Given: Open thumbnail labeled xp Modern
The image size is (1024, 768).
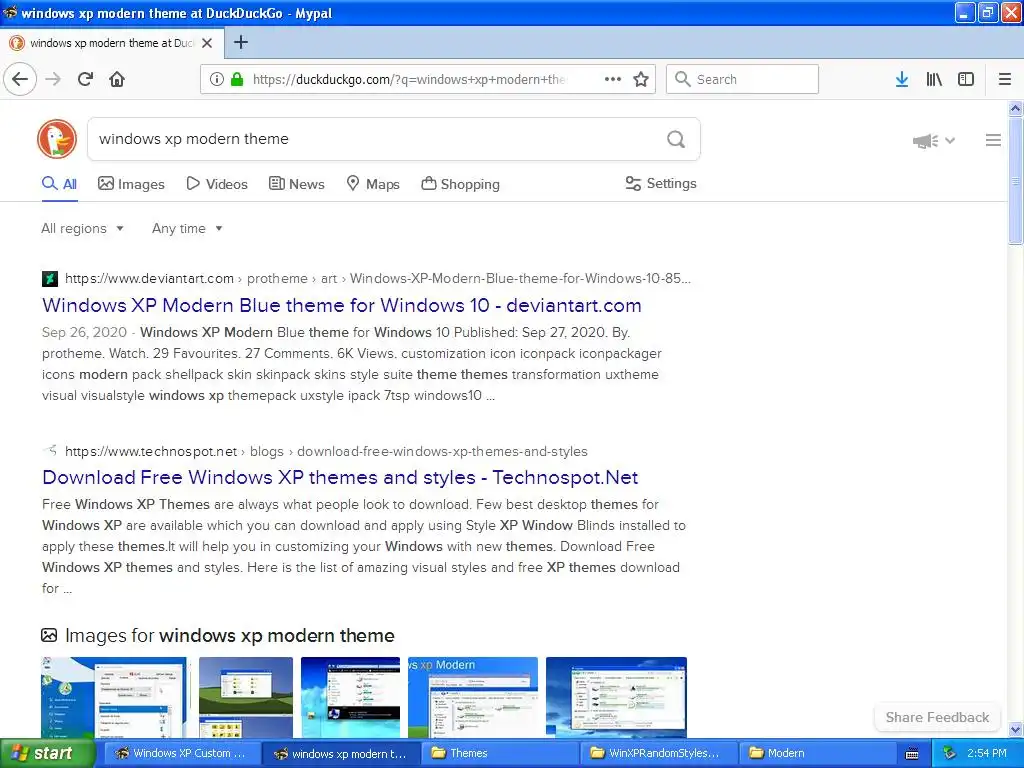Looking at the screenshot, I should pyautogui.click(x=473, y=697).
